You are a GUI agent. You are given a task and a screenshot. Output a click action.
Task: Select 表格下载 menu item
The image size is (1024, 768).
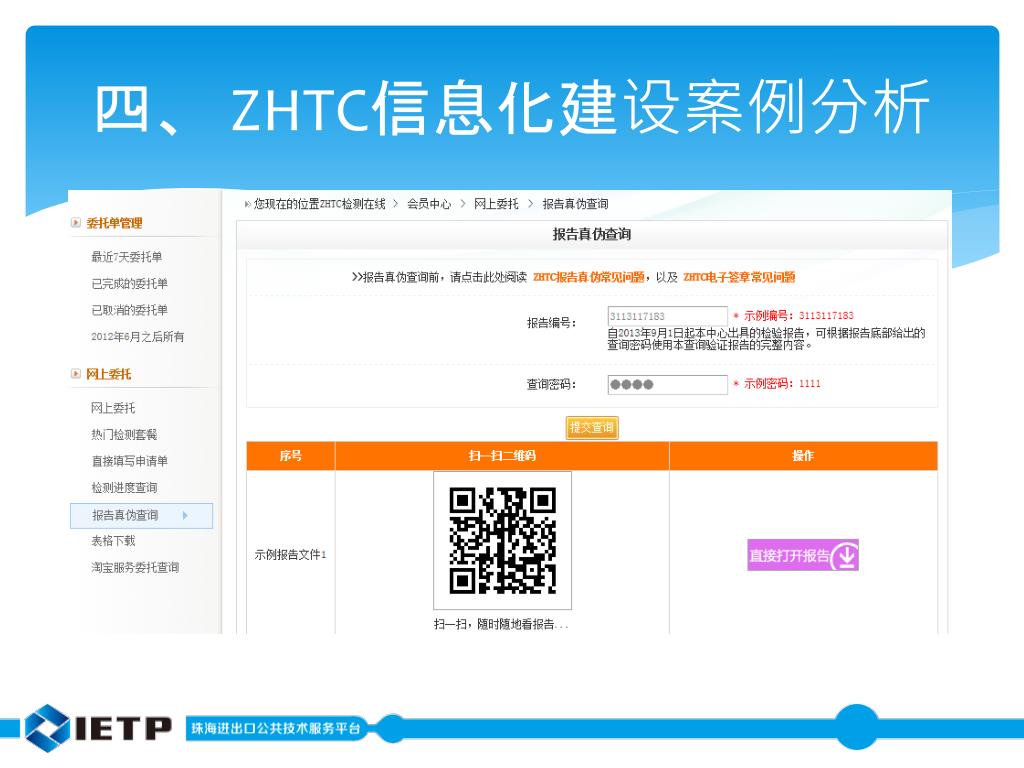(x=113, y=541)
